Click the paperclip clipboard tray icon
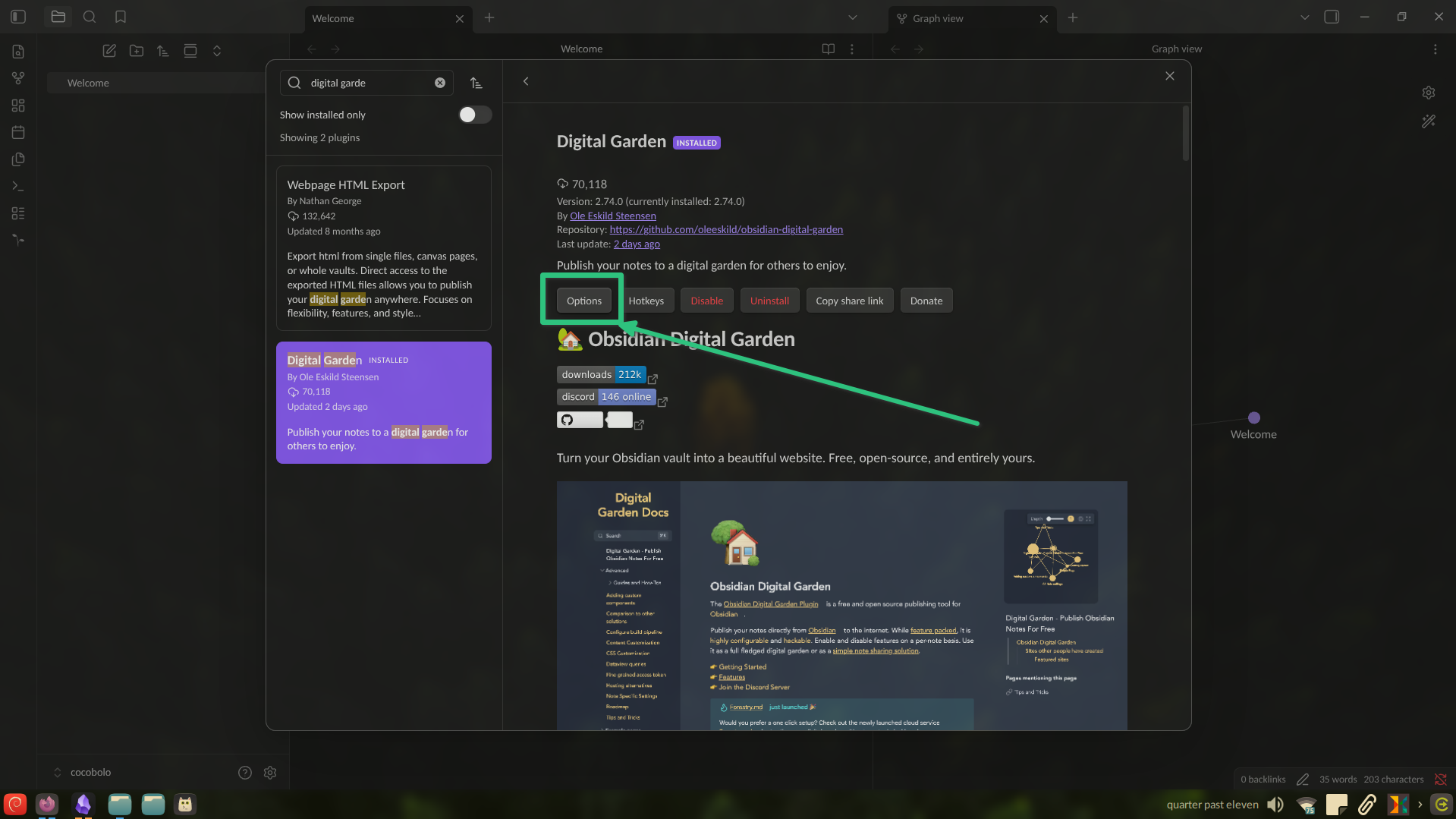Screen dimensions: 1456x819 tap(1366, 805)
